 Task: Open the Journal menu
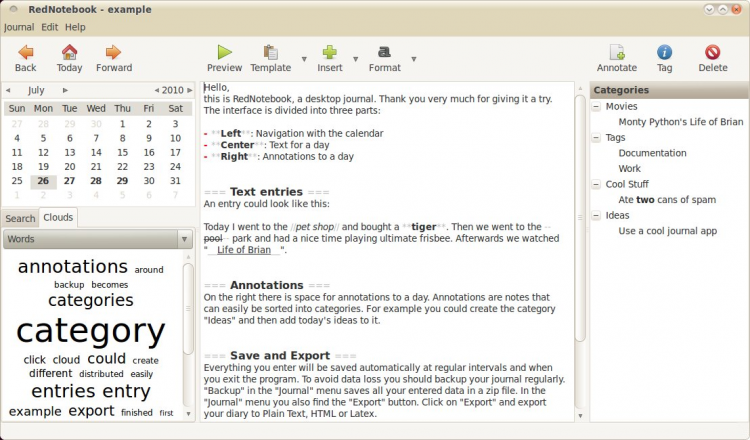pyautogui.click(x=19, y=27)
